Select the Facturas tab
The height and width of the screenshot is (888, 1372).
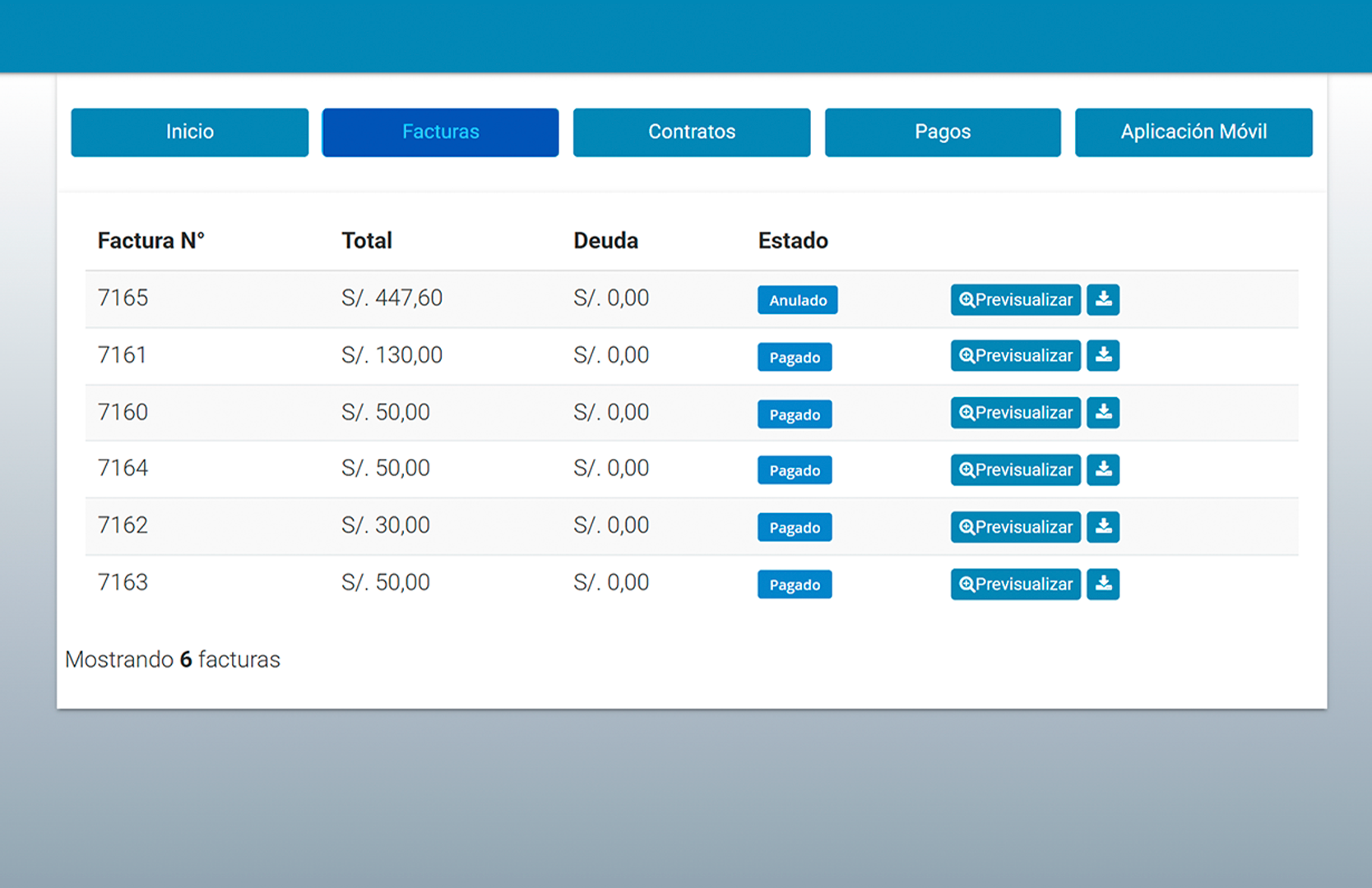(440, 132)
